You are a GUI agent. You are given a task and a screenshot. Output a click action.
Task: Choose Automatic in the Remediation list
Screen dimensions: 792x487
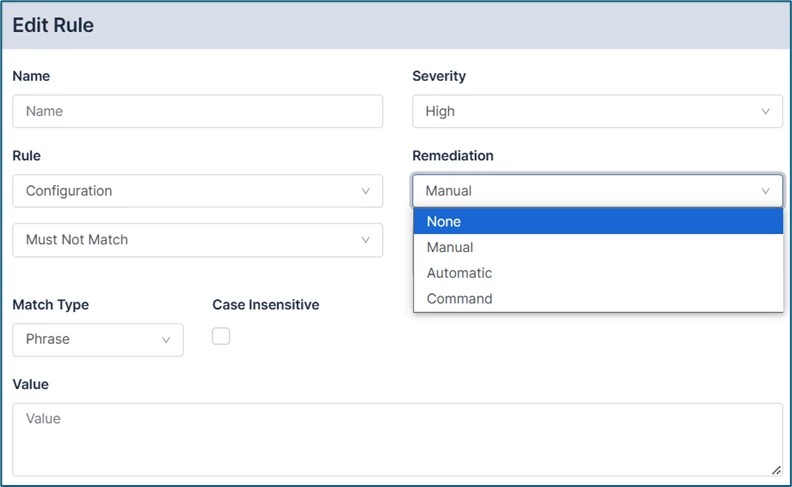[598, 273]
